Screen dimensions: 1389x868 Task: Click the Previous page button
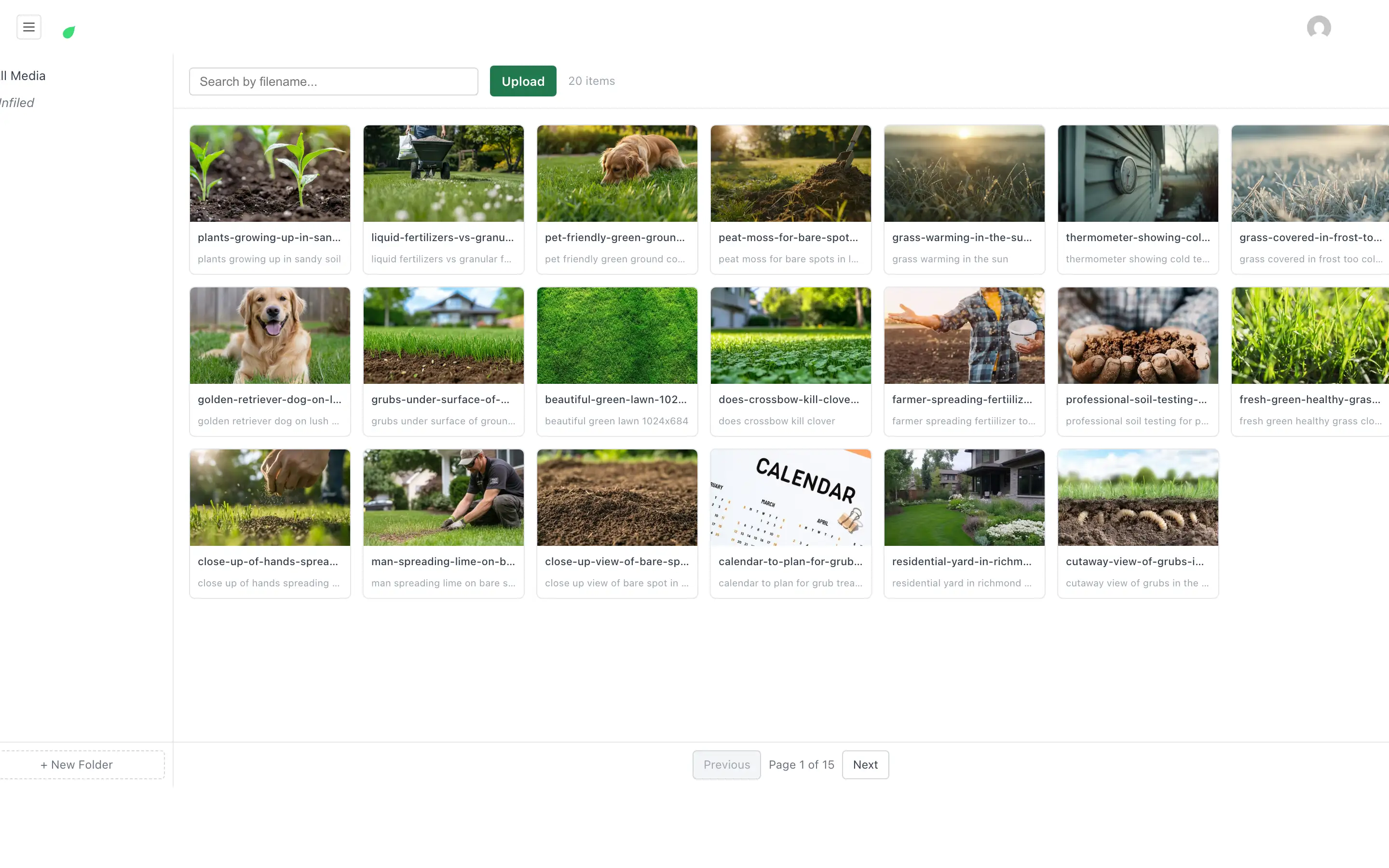coord(726,765)
